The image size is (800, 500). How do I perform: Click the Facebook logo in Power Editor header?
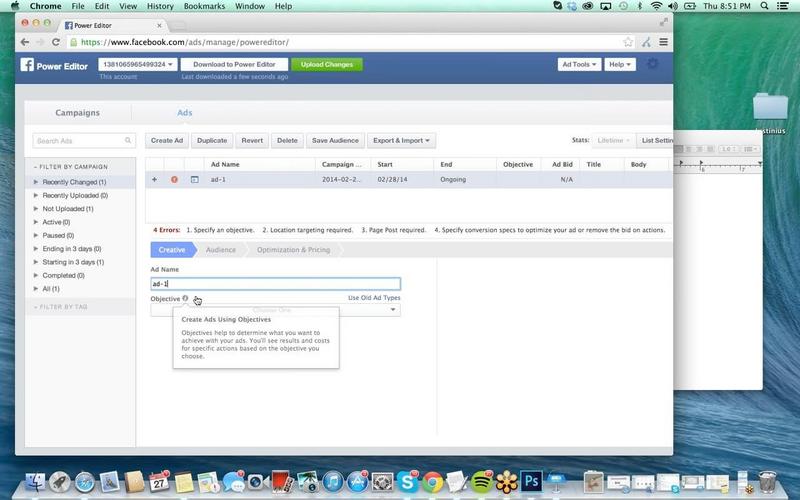tap(27, 65)
